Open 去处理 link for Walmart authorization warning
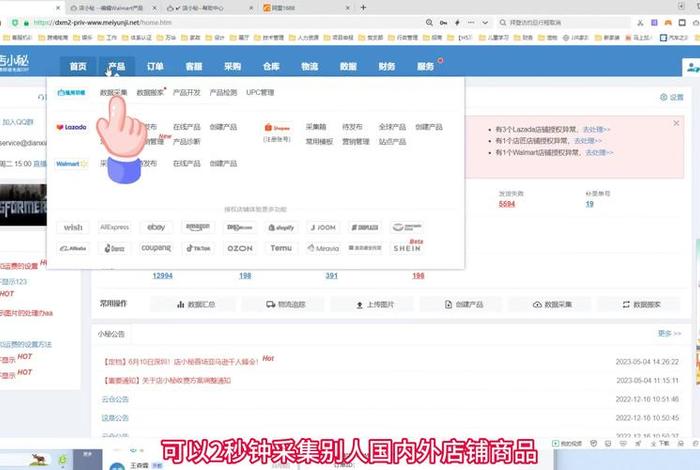Viewport: 700px width, 470px height. point(599,153)
